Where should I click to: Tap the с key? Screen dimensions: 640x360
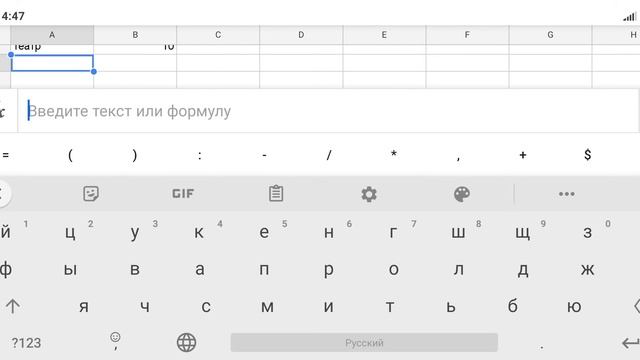click(206, 306)
